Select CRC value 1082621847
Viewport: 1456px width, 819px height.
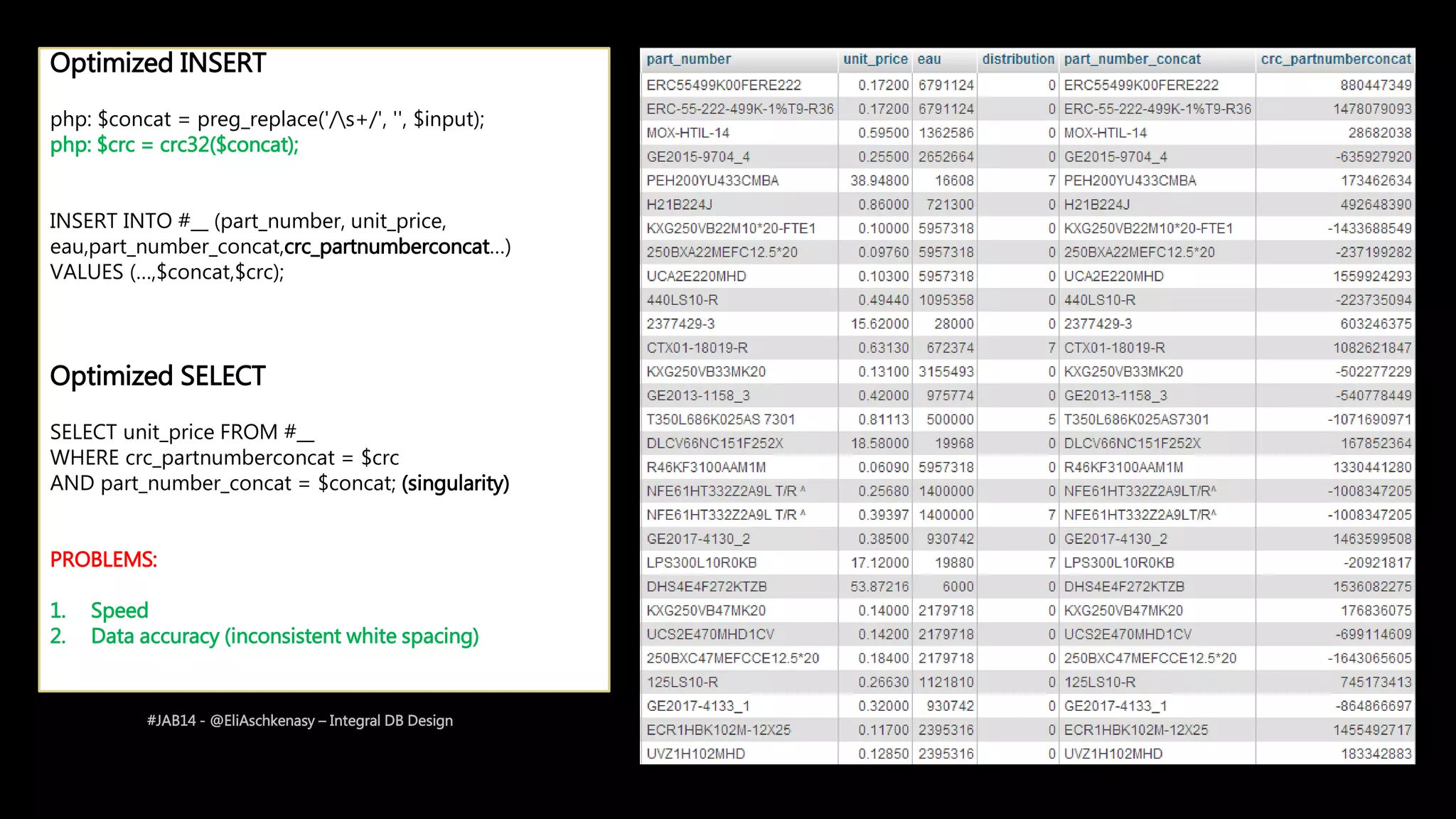(x=1372, y=348)
